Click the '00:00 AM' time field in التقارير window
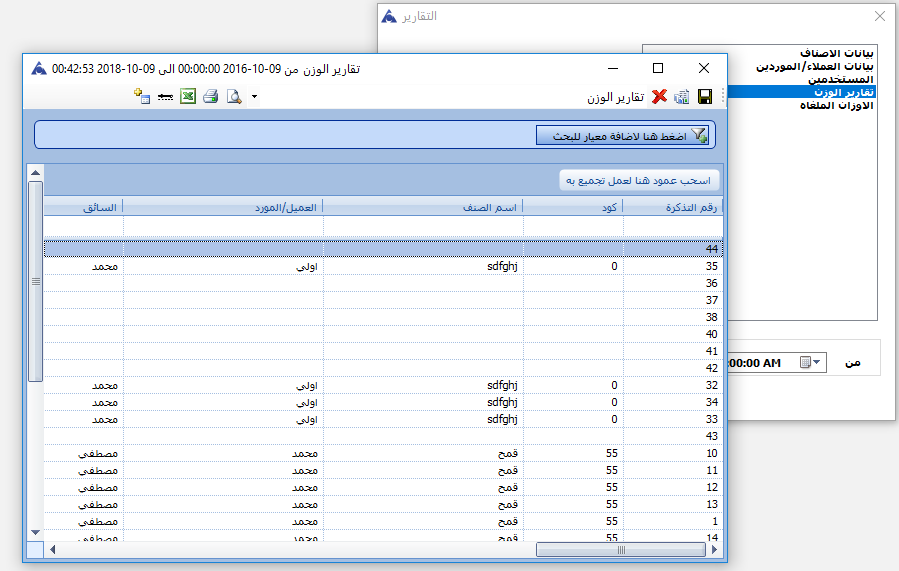899x571 pixels. point(755,363)
